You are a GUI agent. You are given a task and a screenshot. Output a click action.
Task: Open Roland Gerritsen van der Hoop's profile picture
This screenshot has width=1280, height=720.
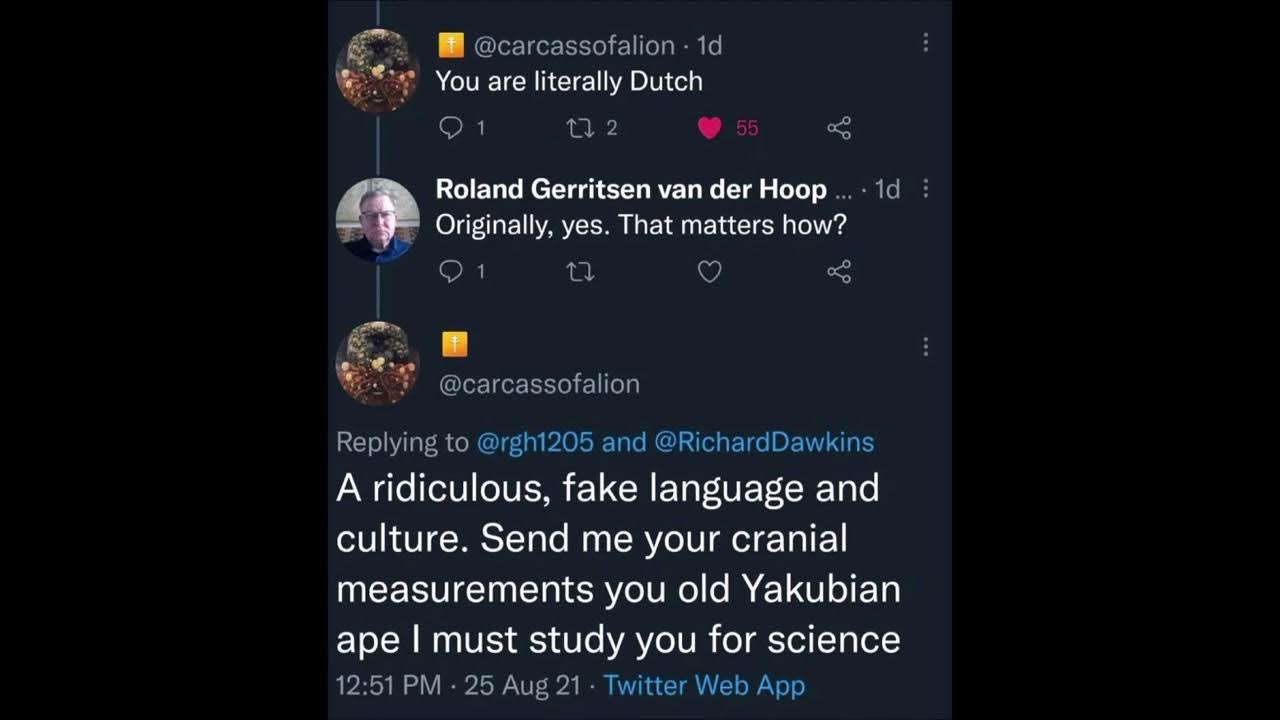click(x=377, y=219)
